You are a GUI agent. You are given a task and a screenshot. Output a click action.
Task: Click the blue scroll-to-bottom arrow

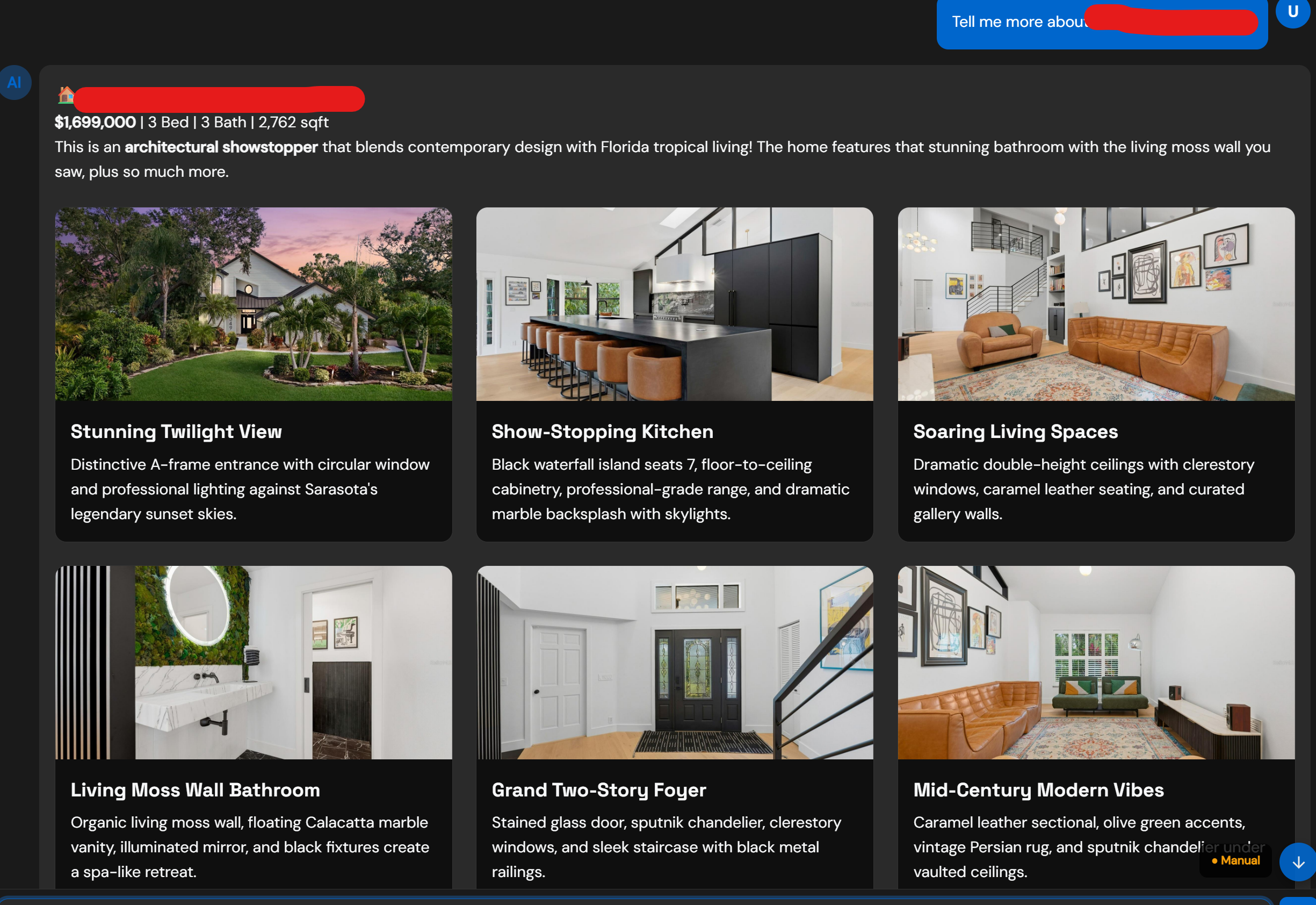pyautogui.click(x=1297, y=861)
